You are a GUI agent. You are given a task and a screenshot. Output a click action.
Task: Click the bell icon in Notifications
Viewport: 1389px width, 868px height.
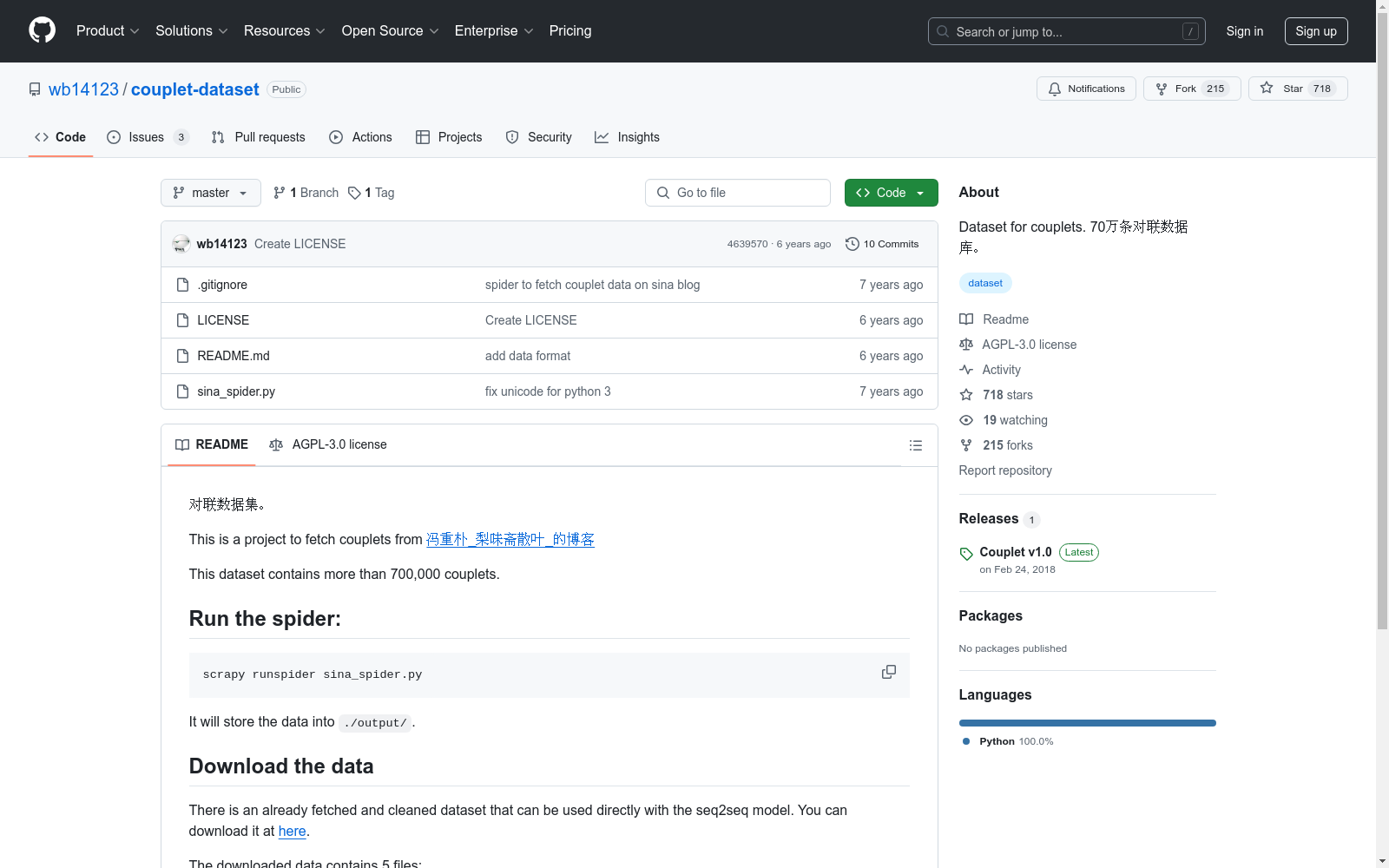[x=1055, y=89]
